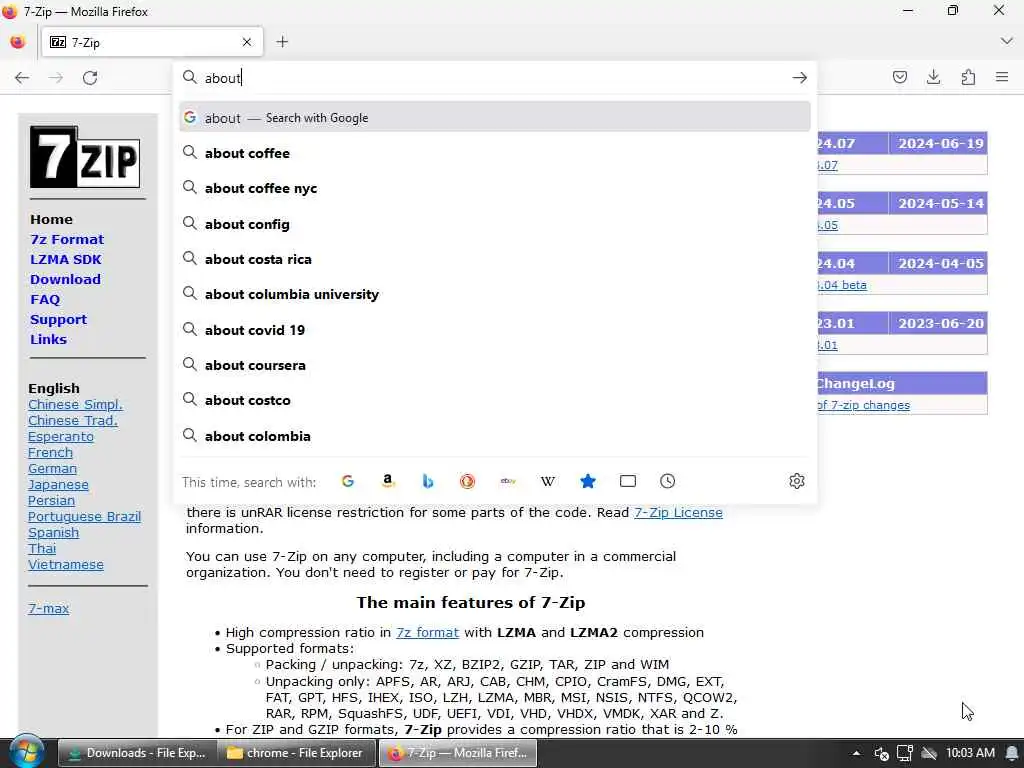This screenshot has width=1024, height=768.
Task: Open the LZMA SDK sidebar link
Action: click(x=65, y=259)
